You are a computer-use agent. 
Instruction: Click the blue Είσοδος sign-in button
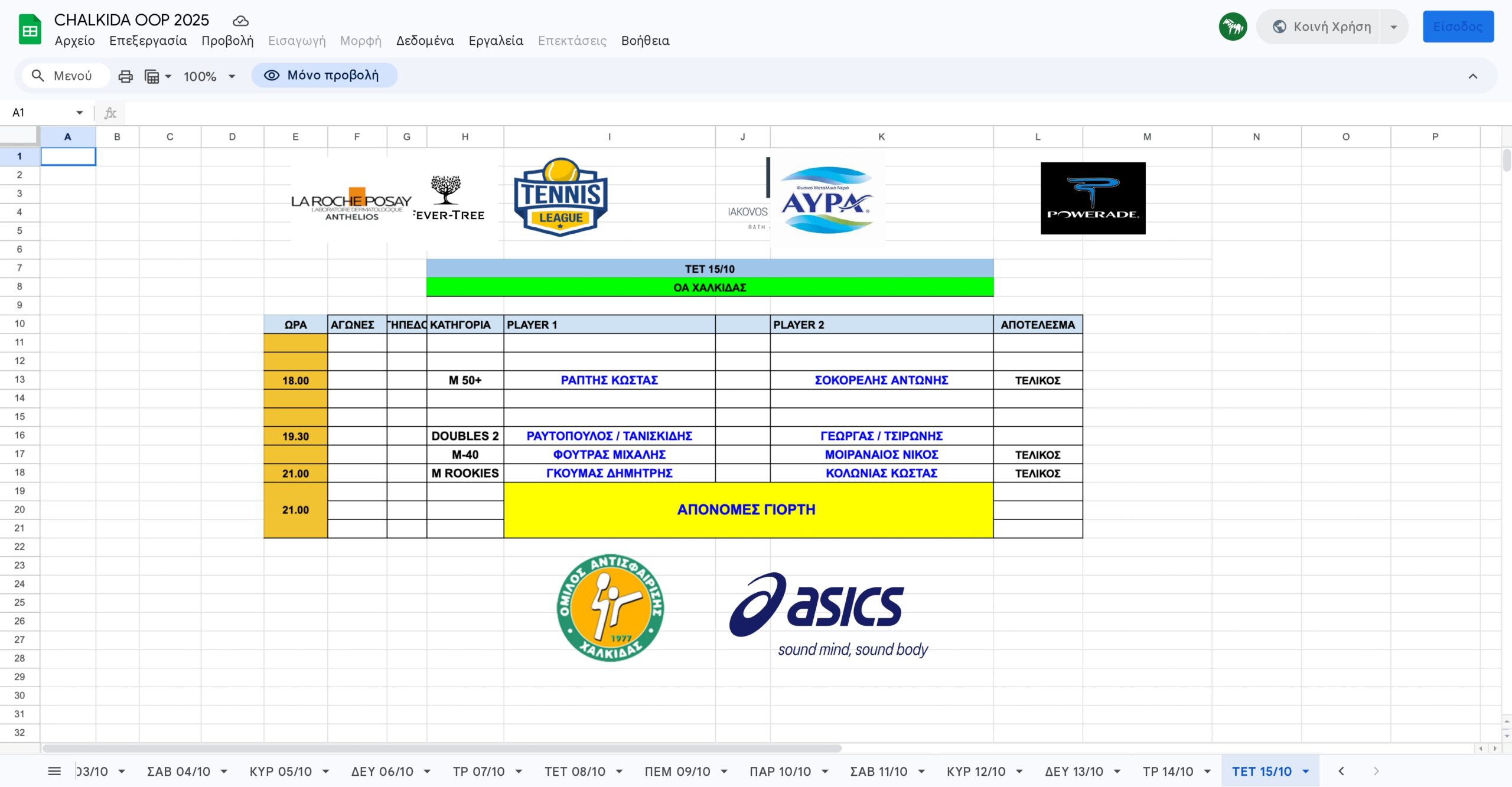click(1458, 27)
